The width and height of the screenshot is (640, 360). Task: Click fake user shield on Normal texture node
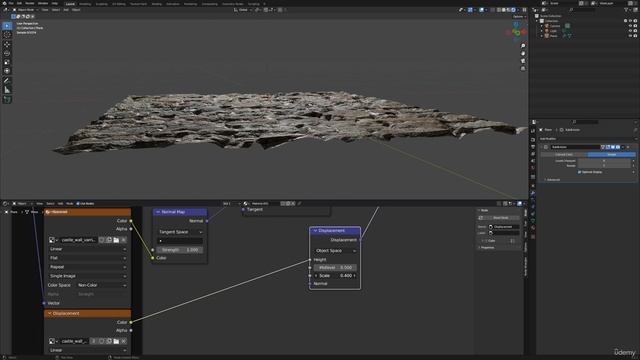point(102,240)
